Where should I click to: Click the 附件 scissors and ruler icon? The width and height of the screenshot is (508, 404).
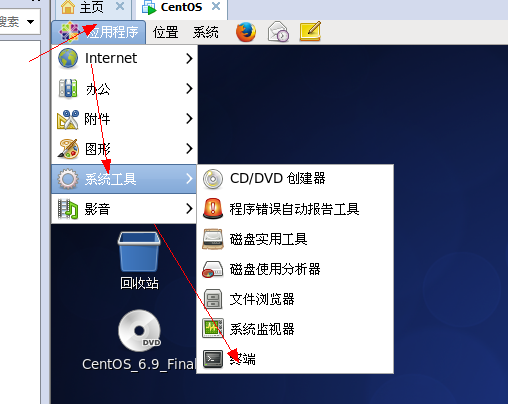tap(68, 119)
